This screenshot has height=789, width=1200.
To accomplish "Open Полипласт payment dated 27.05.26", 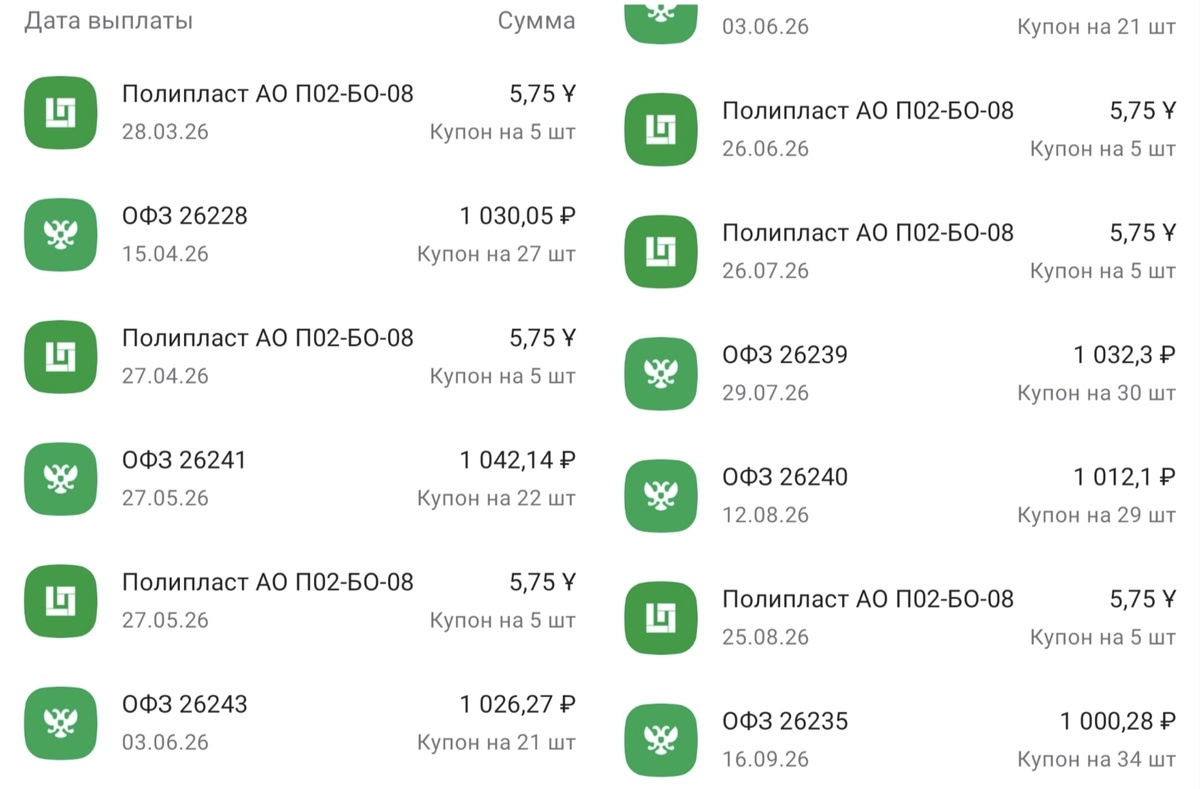I will point(300,601).
